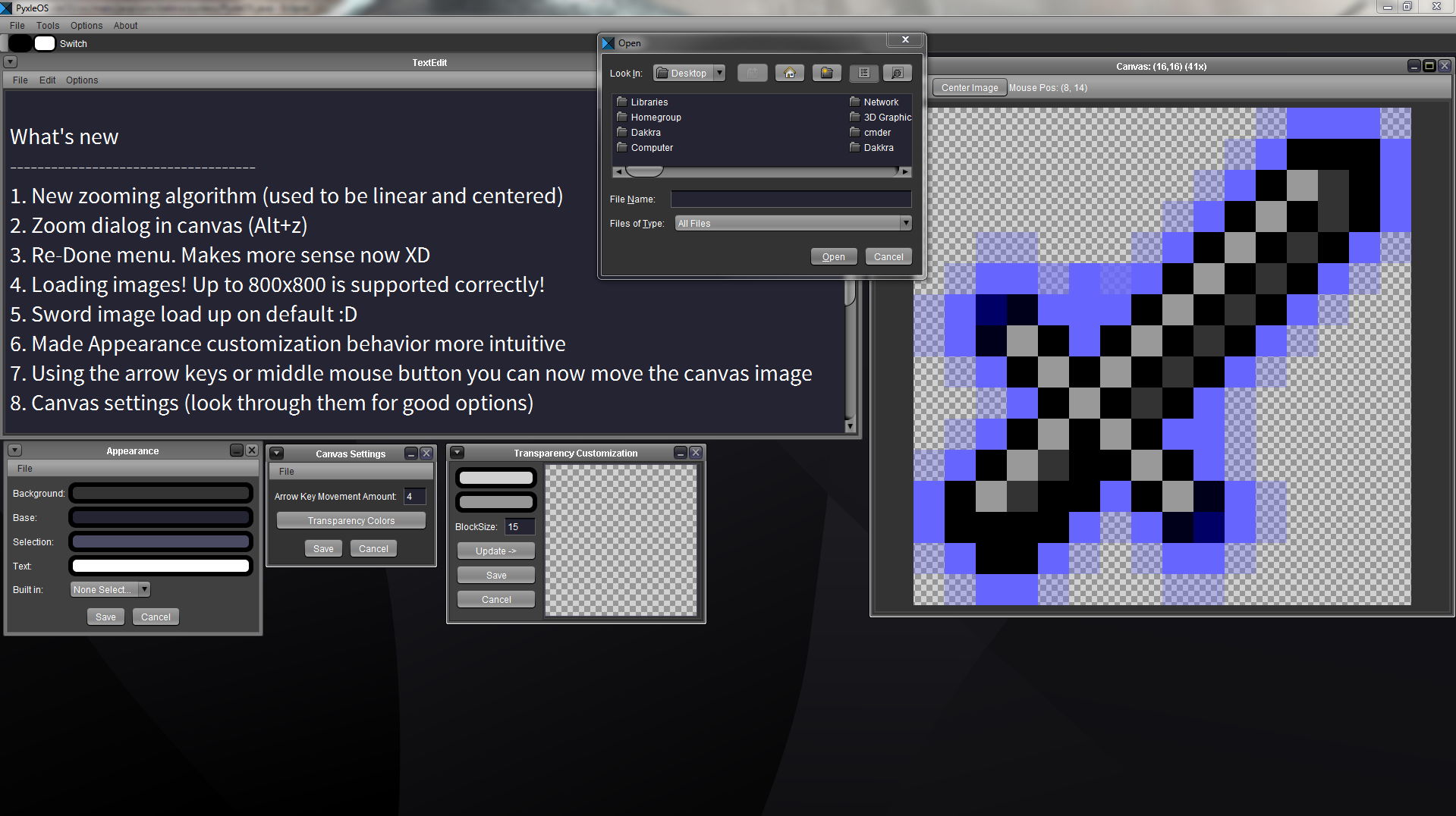This screenshot has width=1456, height=816.
Task: Click the File Name input field
Action: 791,199
